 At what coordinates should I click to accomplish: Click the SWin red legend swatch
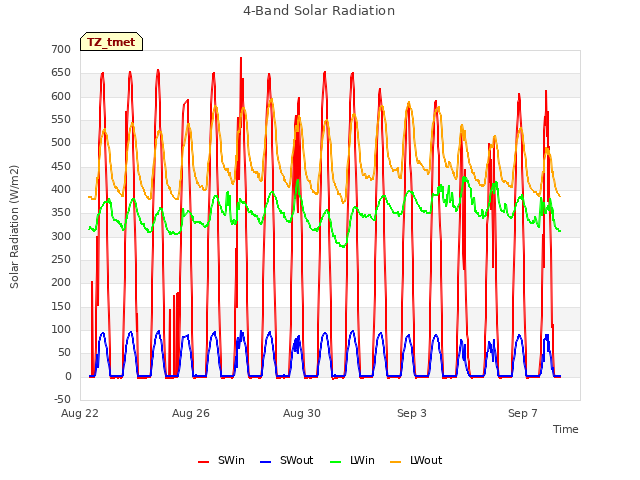(203, 462)
